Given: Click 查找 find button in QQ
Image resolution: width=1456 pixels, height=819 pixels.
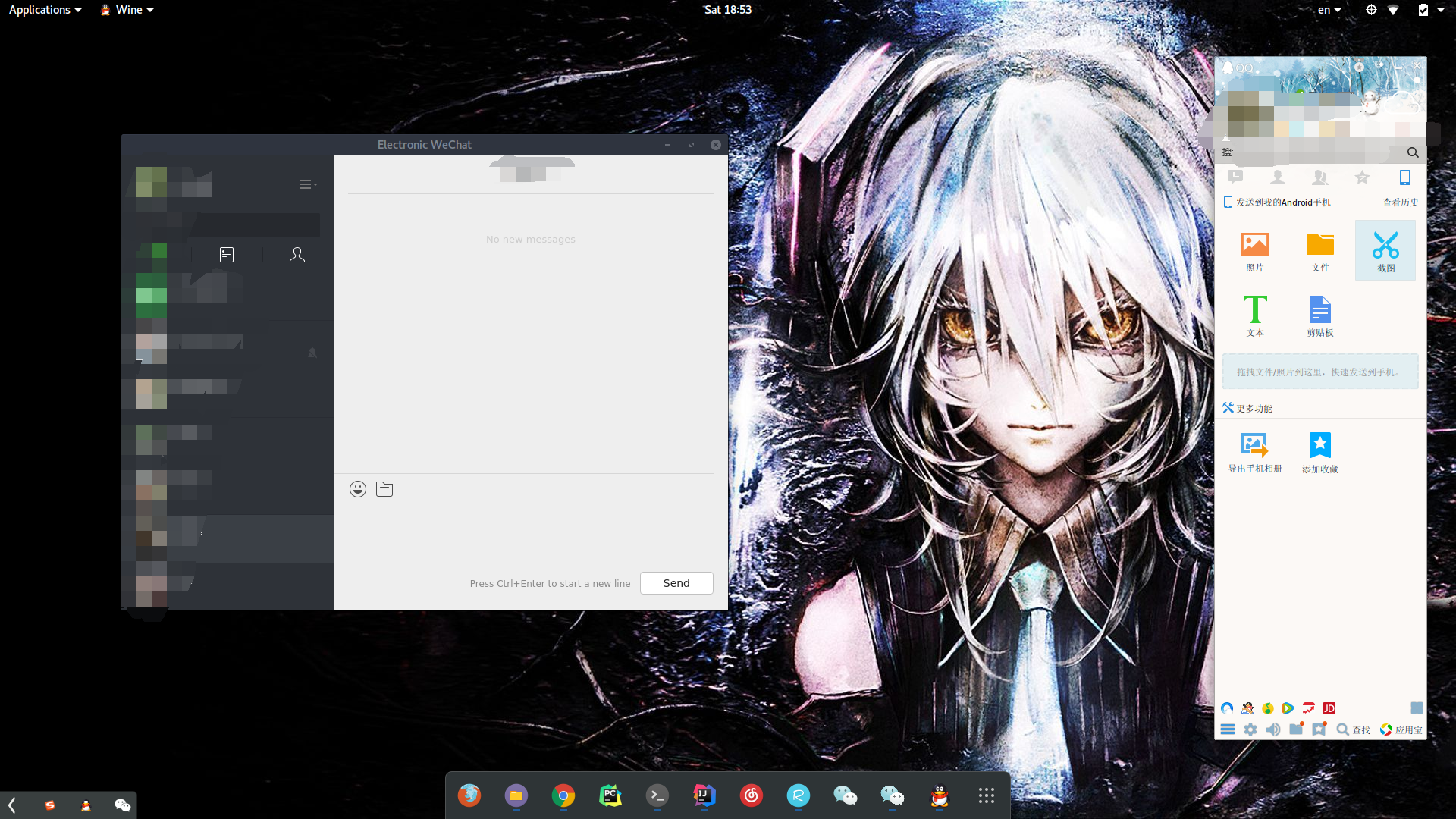Looking at the screenshot, I should pyautogui.click(x=1354, y=730).
